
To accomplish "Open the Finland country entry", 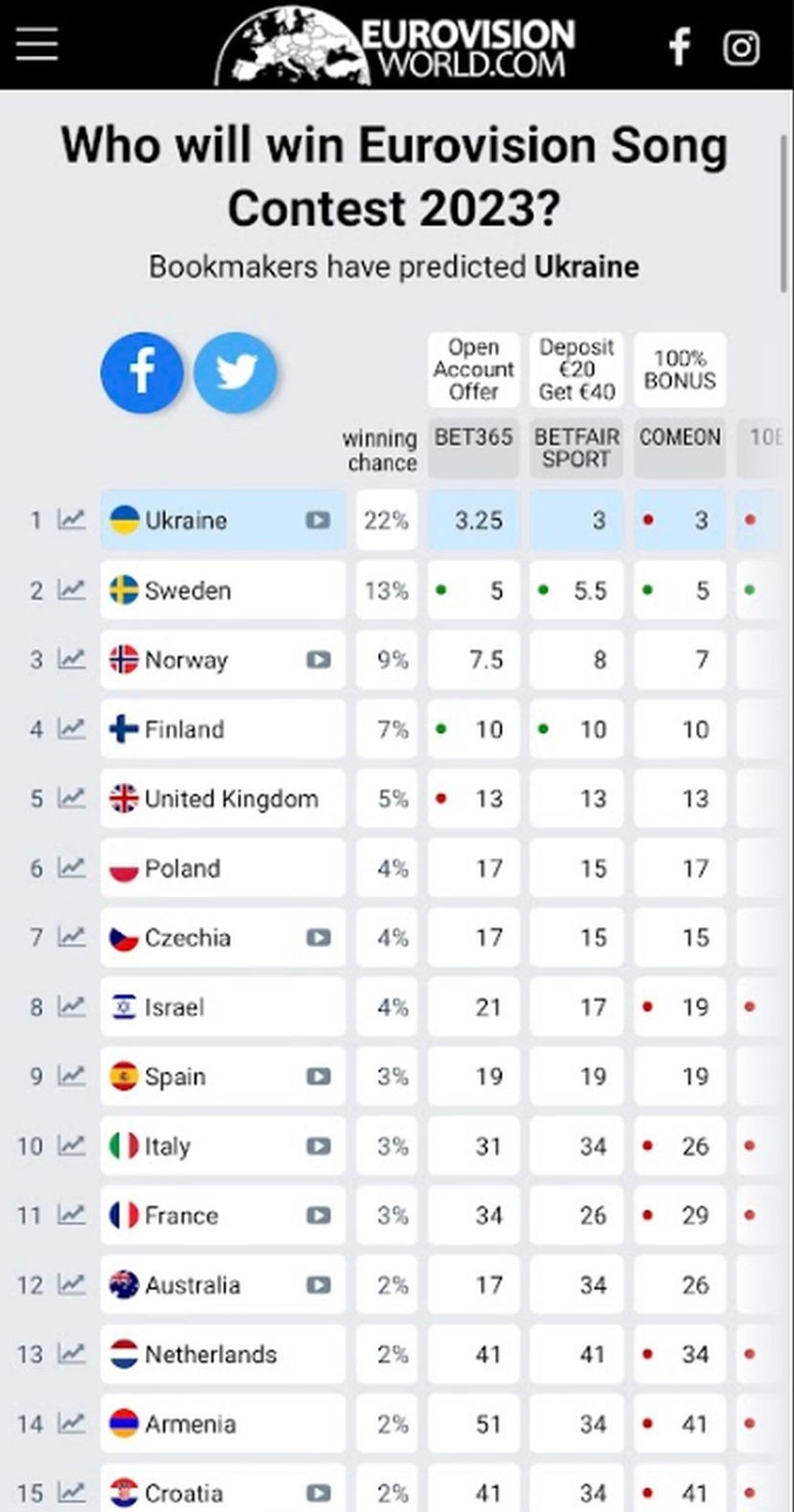I will [x=185, y=729].
